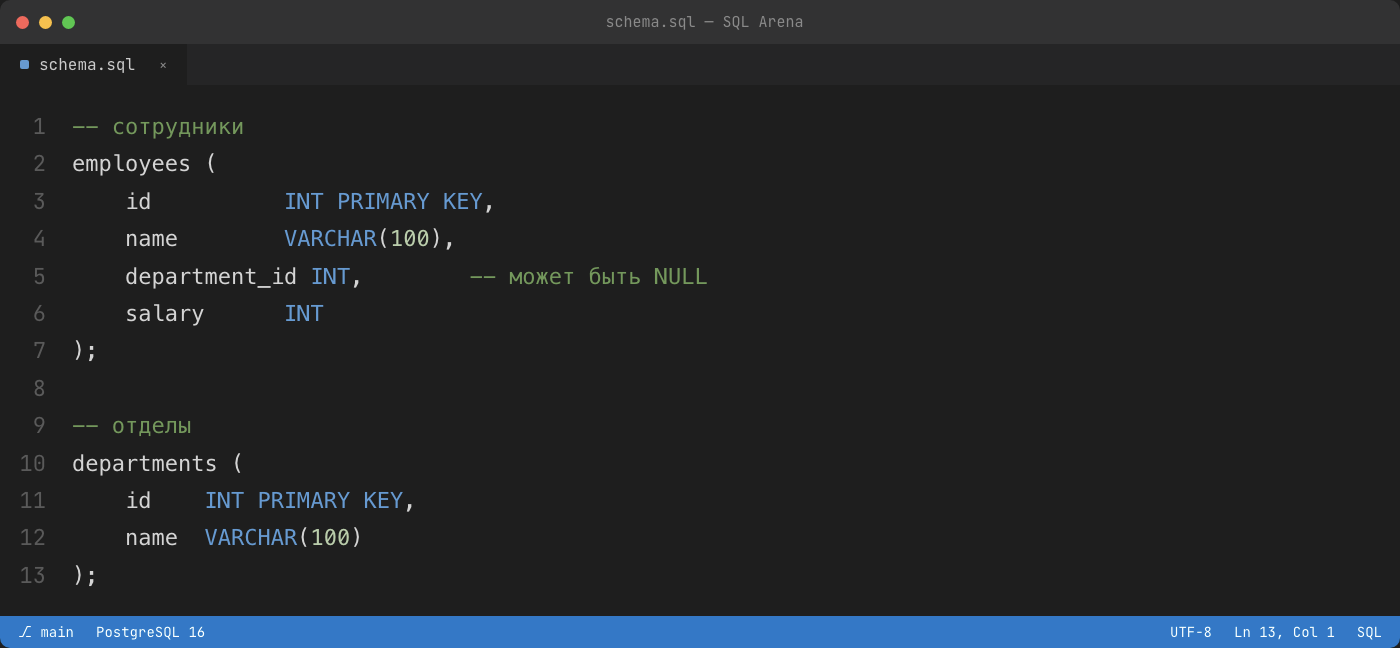
Task: Click 'id' on line 11
Action: coord(138,501)
